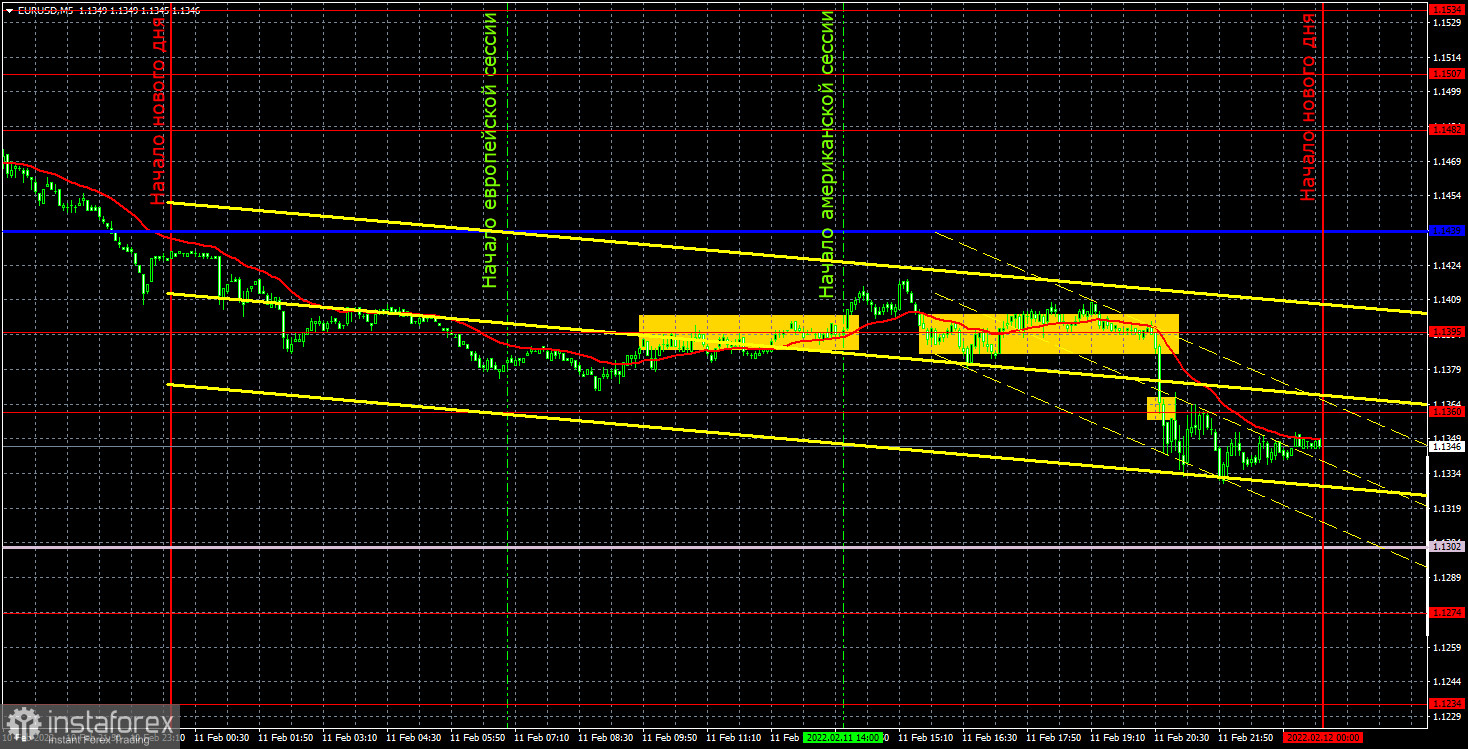Select the small yellow signal rectangle near 1.1360
Screen dimensions: 1468x749
point(1160,408)
